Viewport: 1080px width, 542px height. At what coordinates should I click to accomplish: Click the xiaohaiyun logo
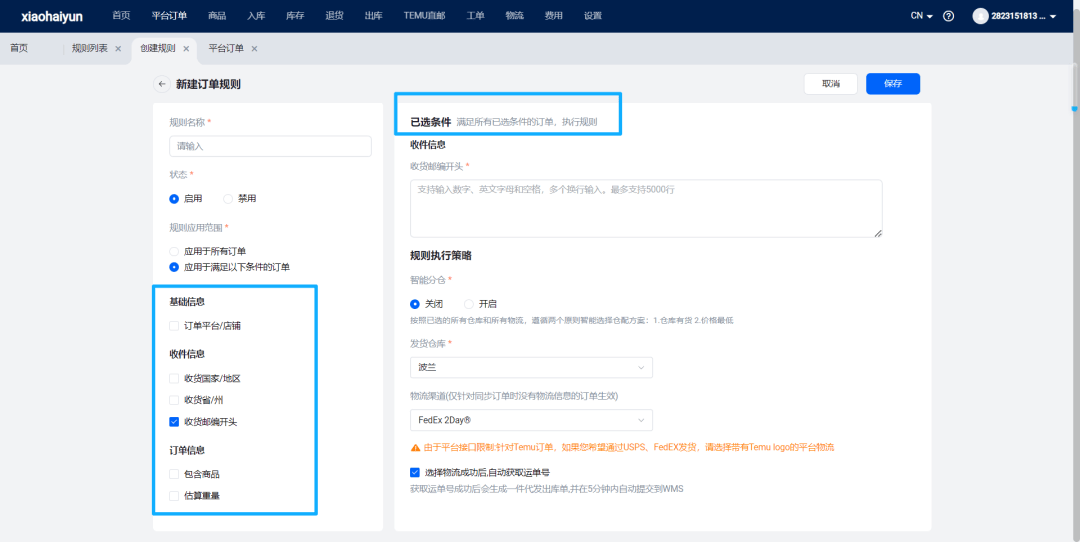tap(51, 16)
